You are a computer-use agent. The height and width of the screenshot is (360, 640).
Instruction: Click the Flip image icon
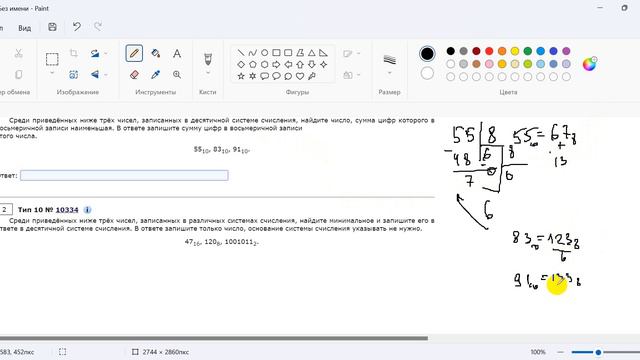95,75
